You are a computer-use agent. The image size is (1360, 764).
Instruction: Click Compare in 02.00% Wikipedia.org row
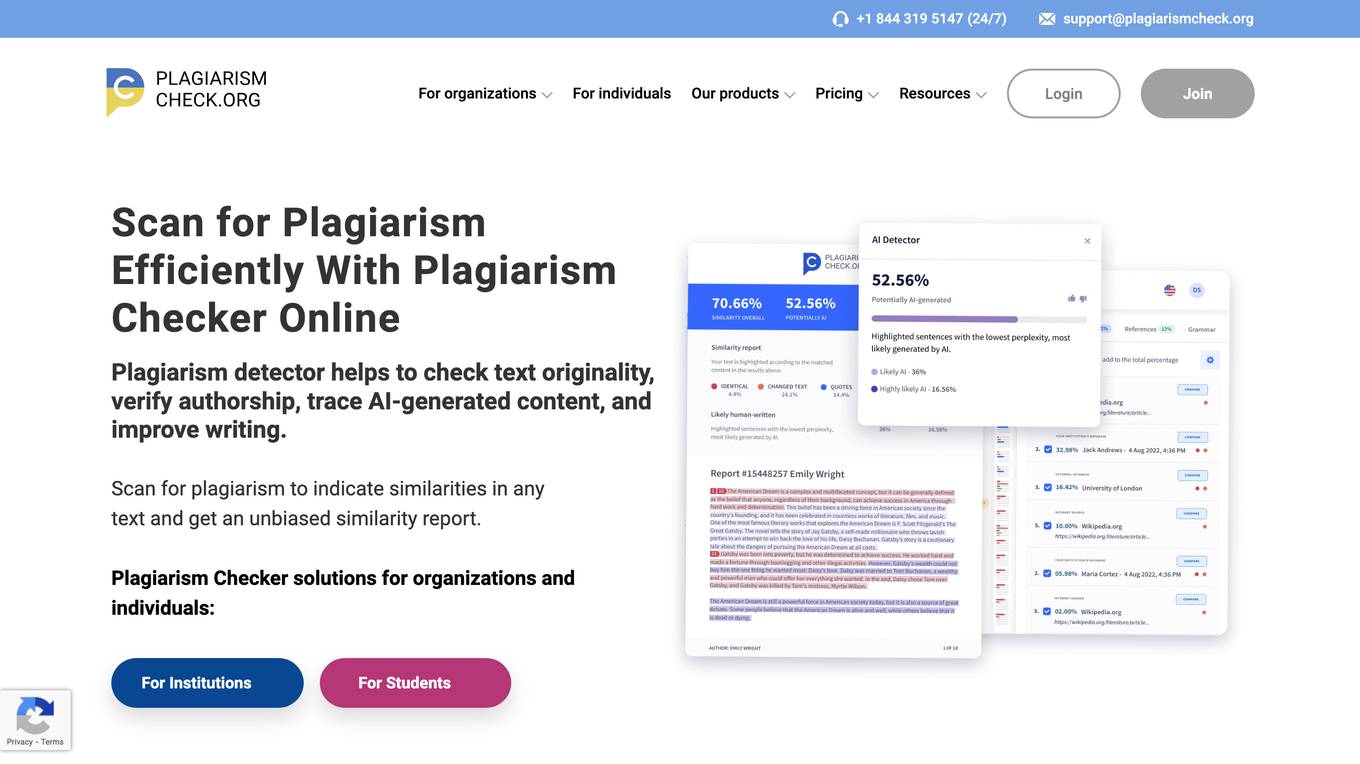(x=1191, y=599)
